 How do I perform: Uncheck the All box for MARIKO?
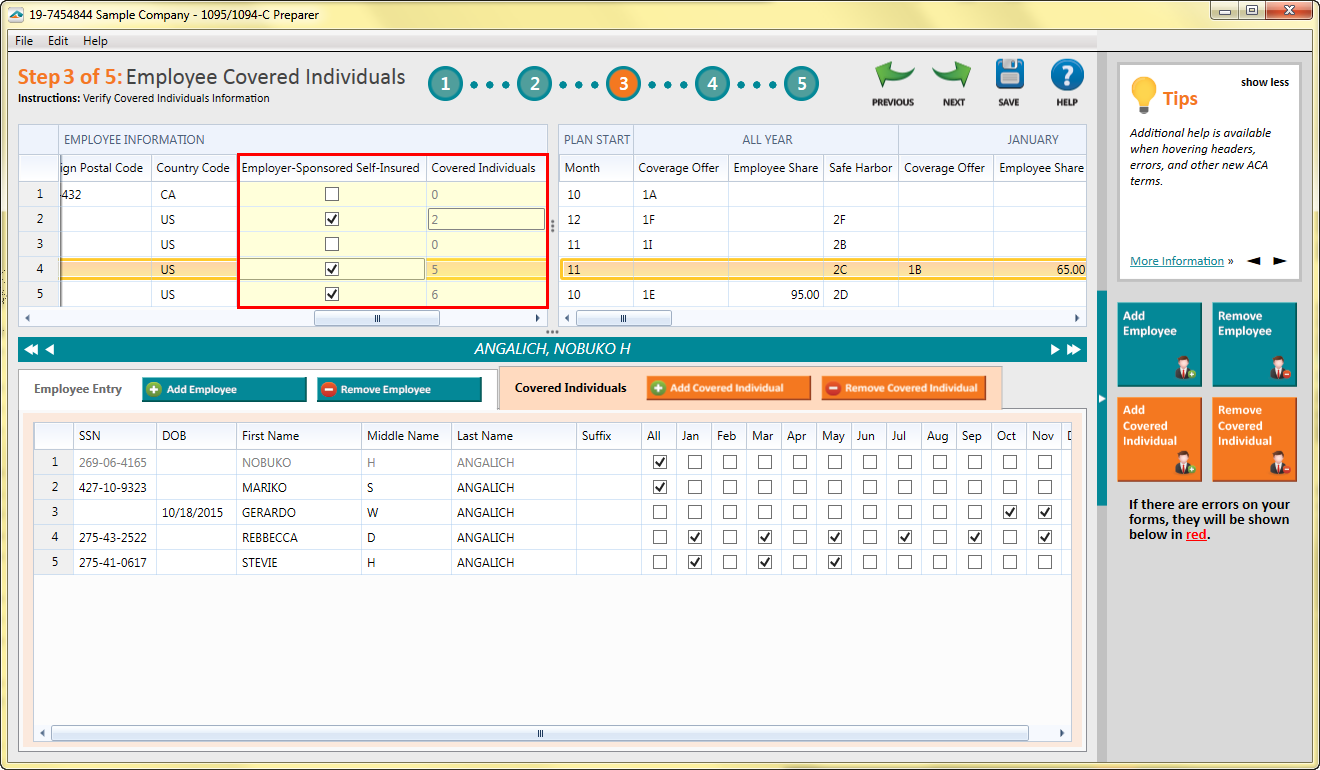659,487
